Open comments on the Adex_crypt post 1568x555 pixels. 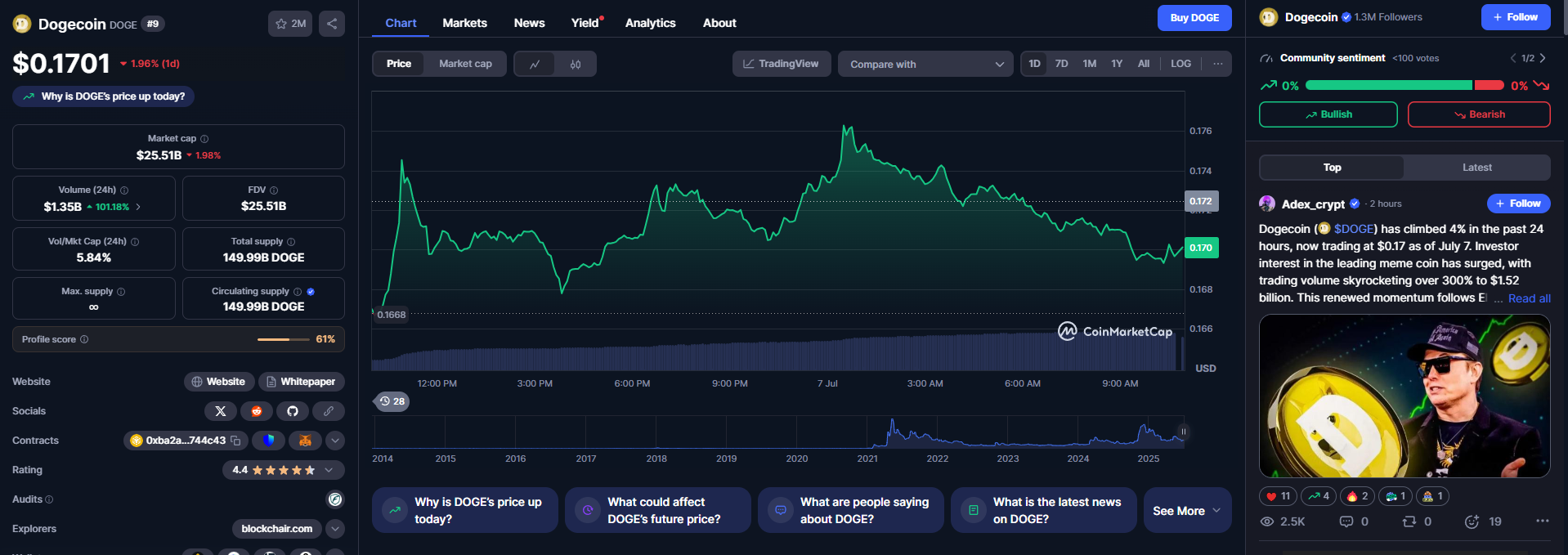click(x=1354, y=521)
